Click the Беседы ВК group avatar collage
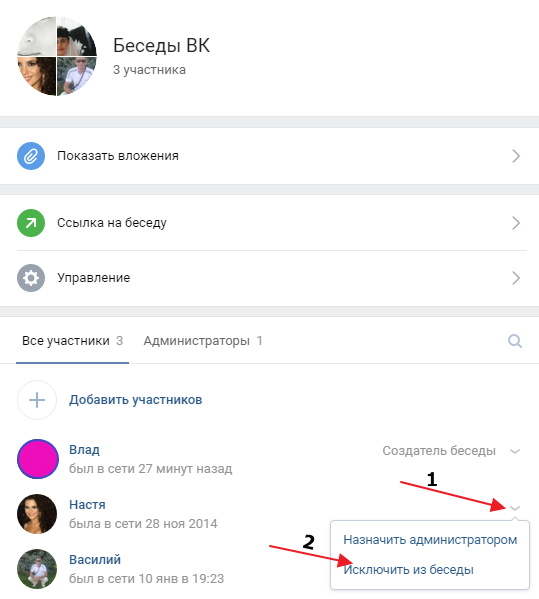Screen dimensions: 539x599 click(57, 56)
